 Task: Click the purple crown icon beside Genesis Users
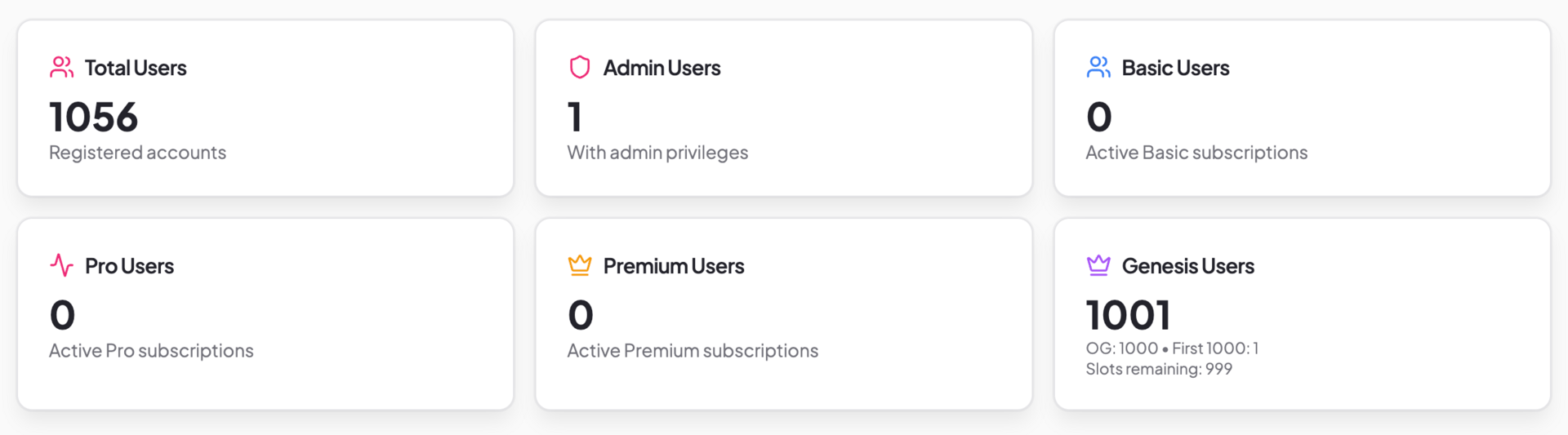[x=1098, y=265]
